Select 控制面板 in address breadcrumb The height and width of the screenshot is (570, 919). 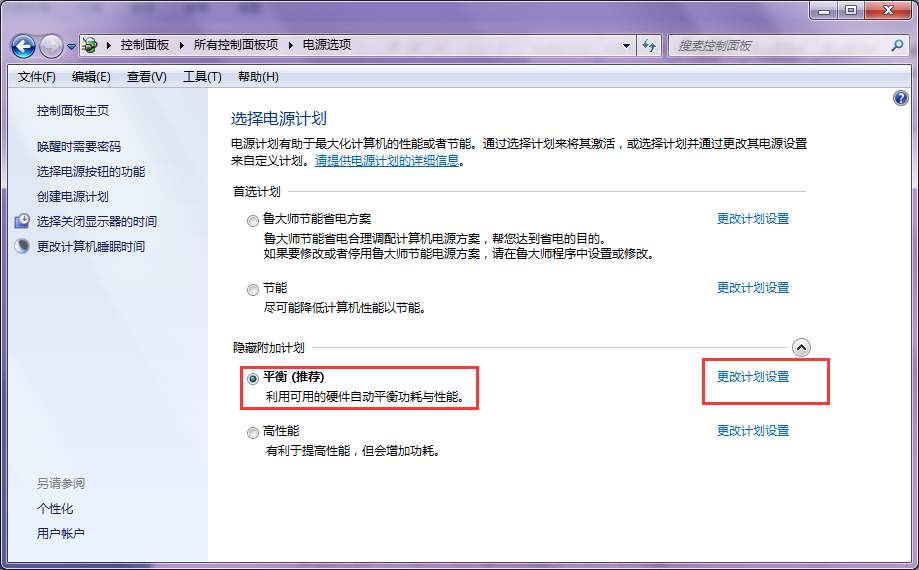tap(145, 45)
